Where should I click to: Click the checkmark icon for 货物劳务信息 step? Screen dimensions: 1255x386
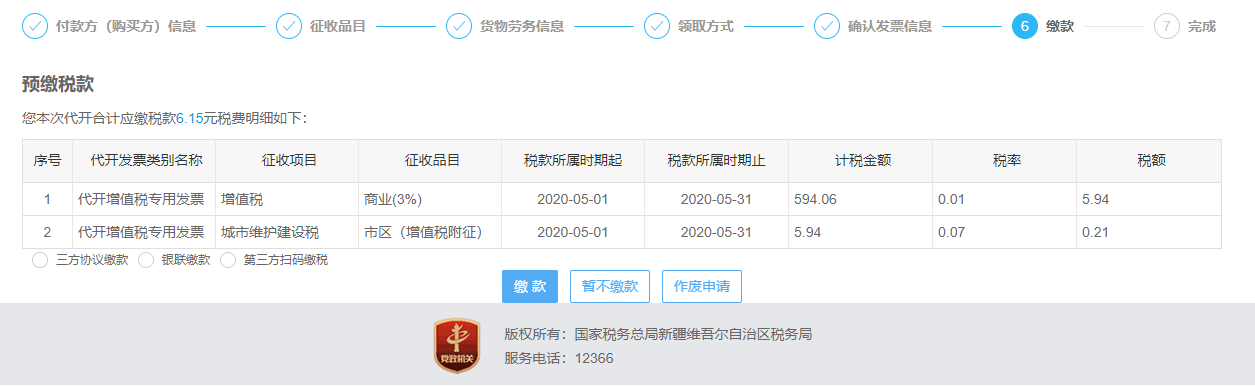click(x=459, y=26)
